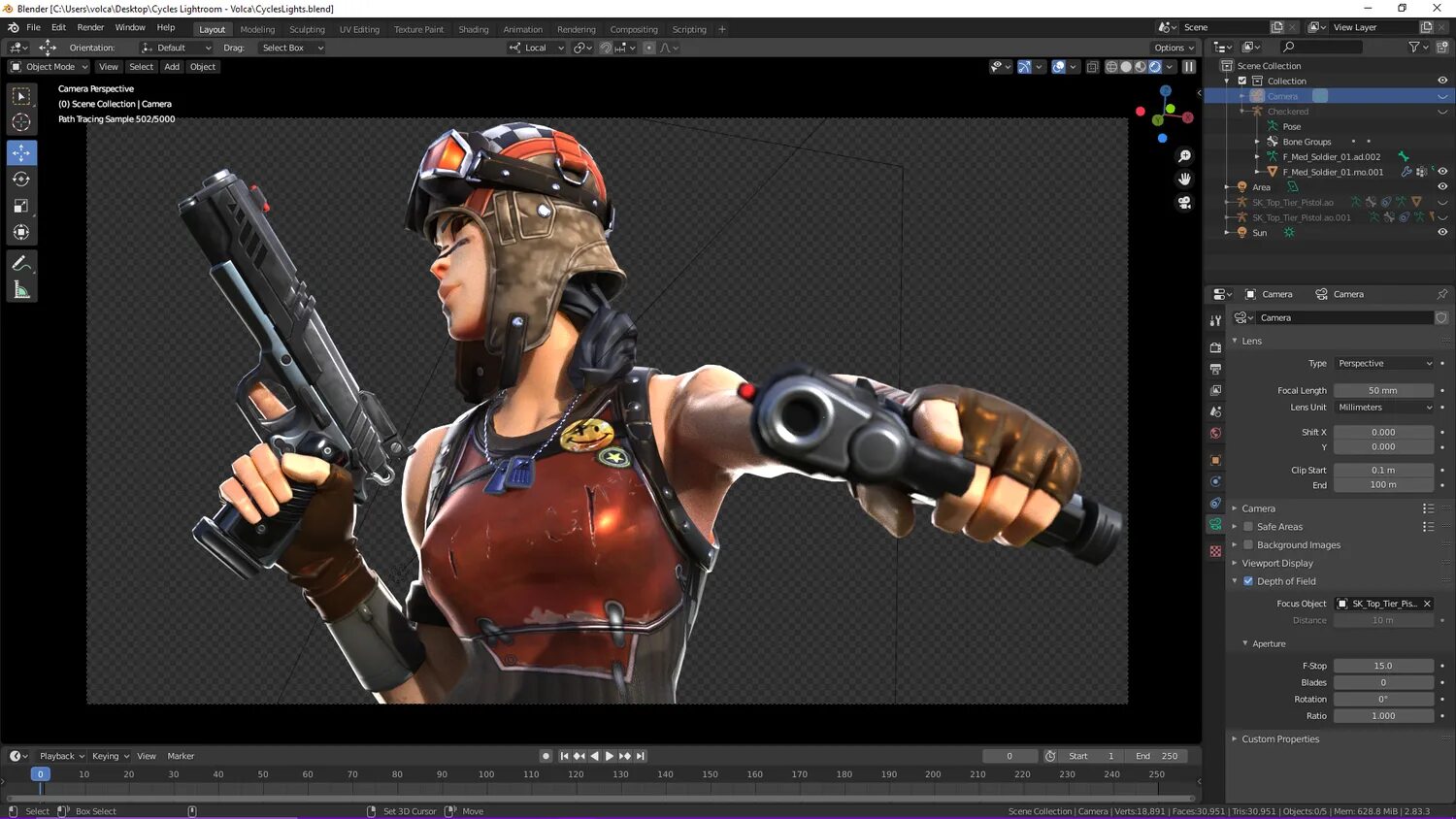Open the File menu
Screen dimensions: 1456x819
point(33,27)
